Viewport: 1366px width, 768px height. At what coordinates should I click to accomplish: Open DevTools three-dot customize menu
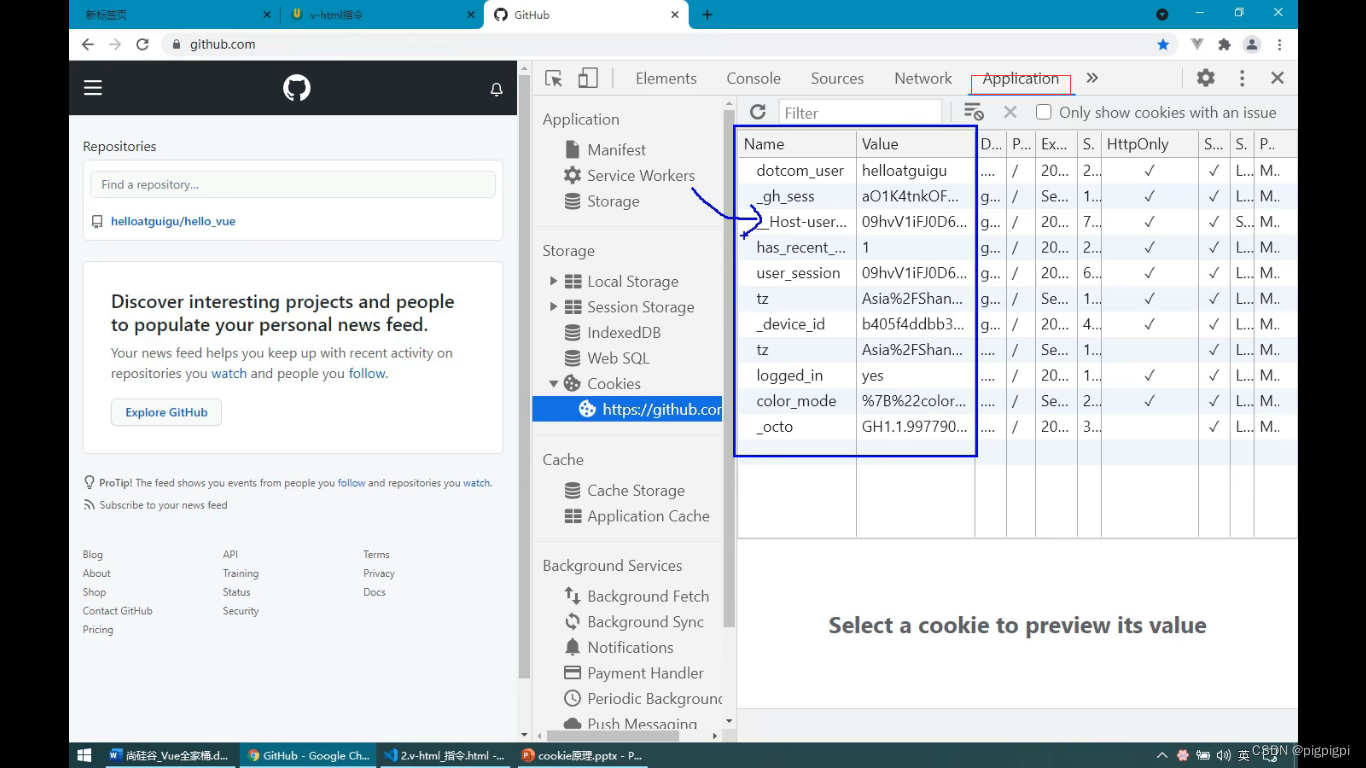click(1242, 78)
